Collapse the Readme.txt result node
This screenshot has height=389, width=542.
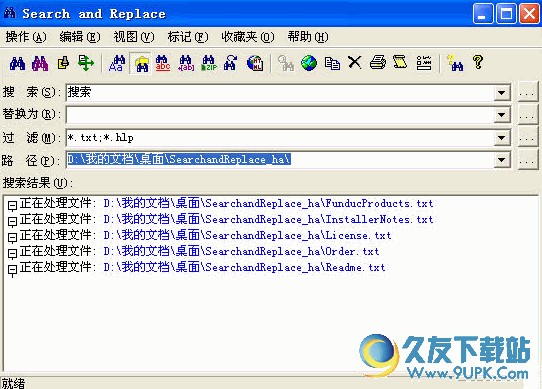pyautogui.click(x=12, y=269)
